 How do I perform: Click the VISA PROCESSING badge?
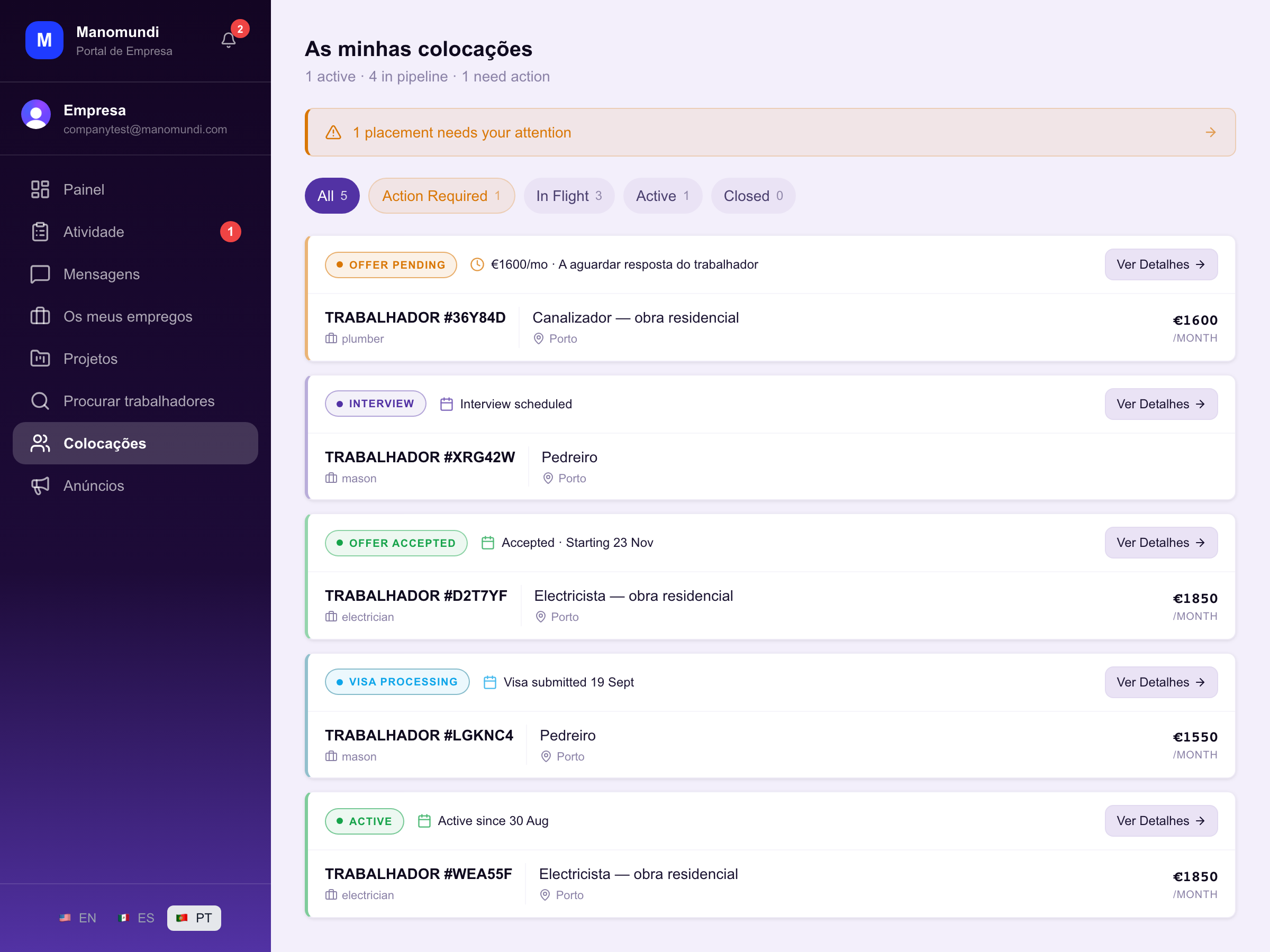(397, 682)
